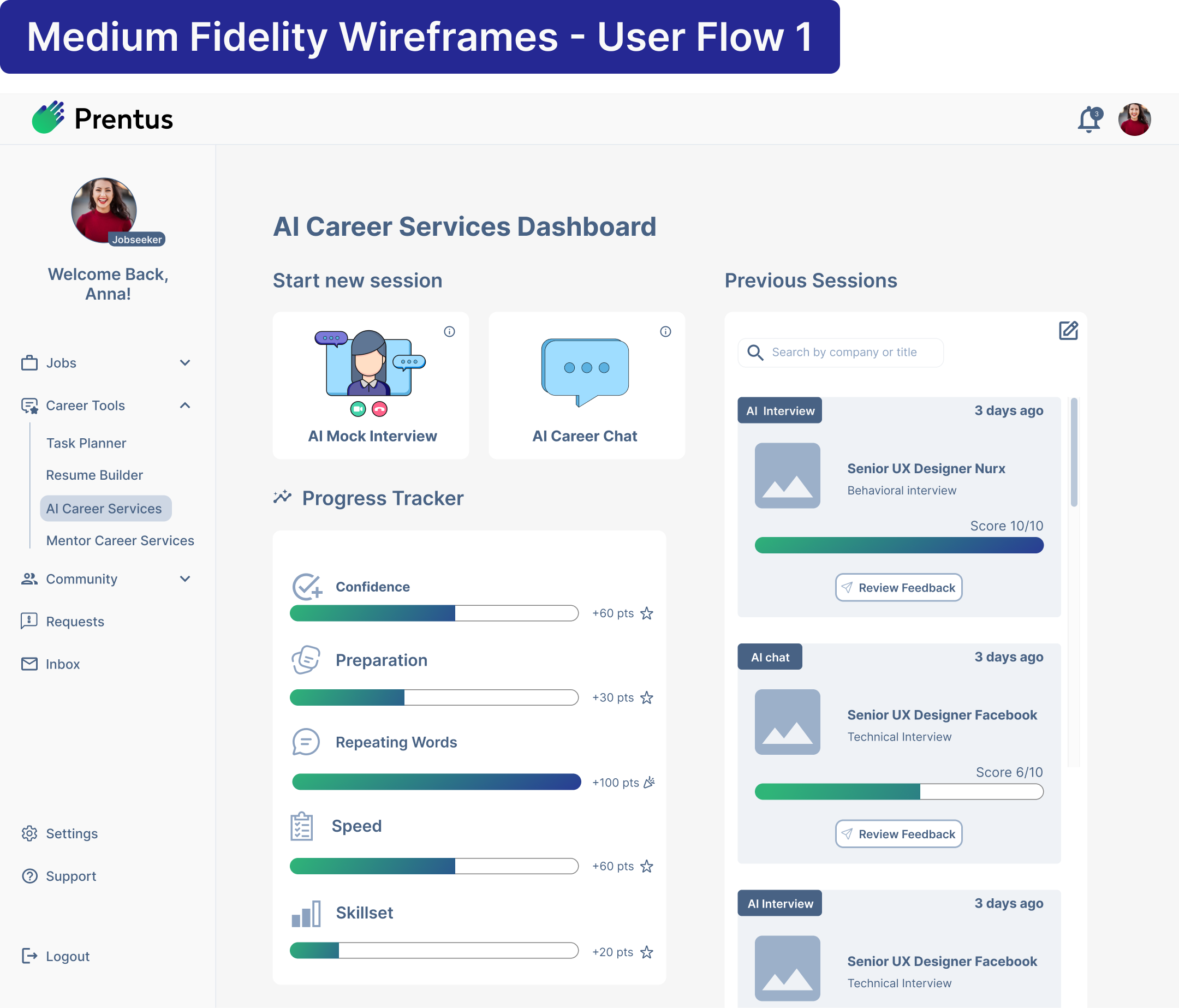Click the Repeating Words chat icon
Screen dimensions: 1179x1008
(x=306, y=742)
